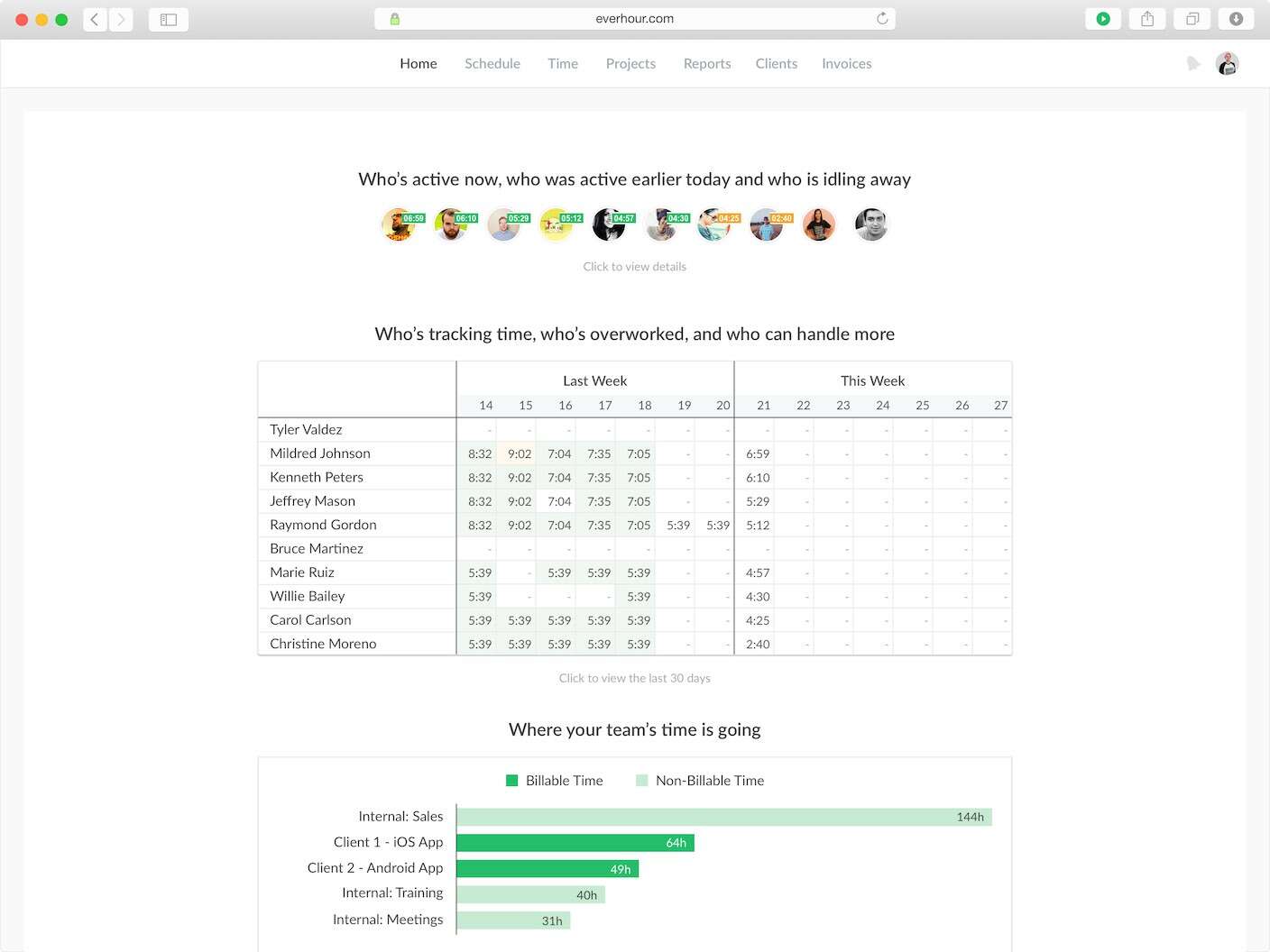
Task: Open the notifications bell icon
Action: pos(1192,63)
